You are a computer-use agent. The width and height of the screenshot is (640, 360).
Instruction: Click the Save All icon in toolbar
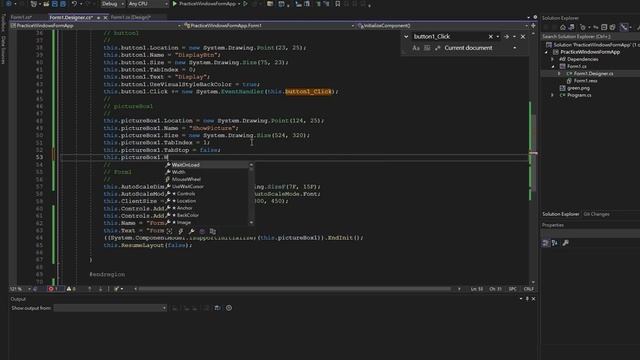point(63,4)
